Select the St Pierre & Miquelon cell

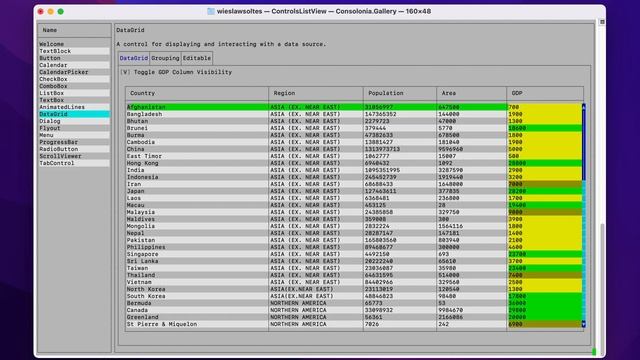pos(197,324)
